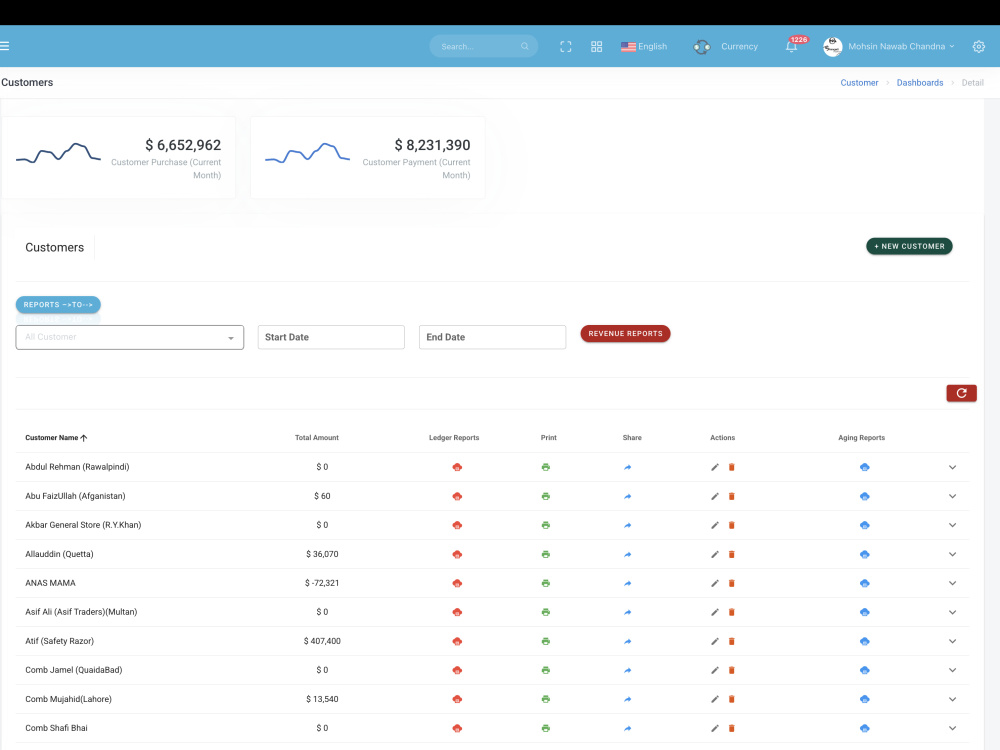Share Atif (Safety Razor) record
Viewport: 1000px width, 750px height.
(x=628, y=642)
